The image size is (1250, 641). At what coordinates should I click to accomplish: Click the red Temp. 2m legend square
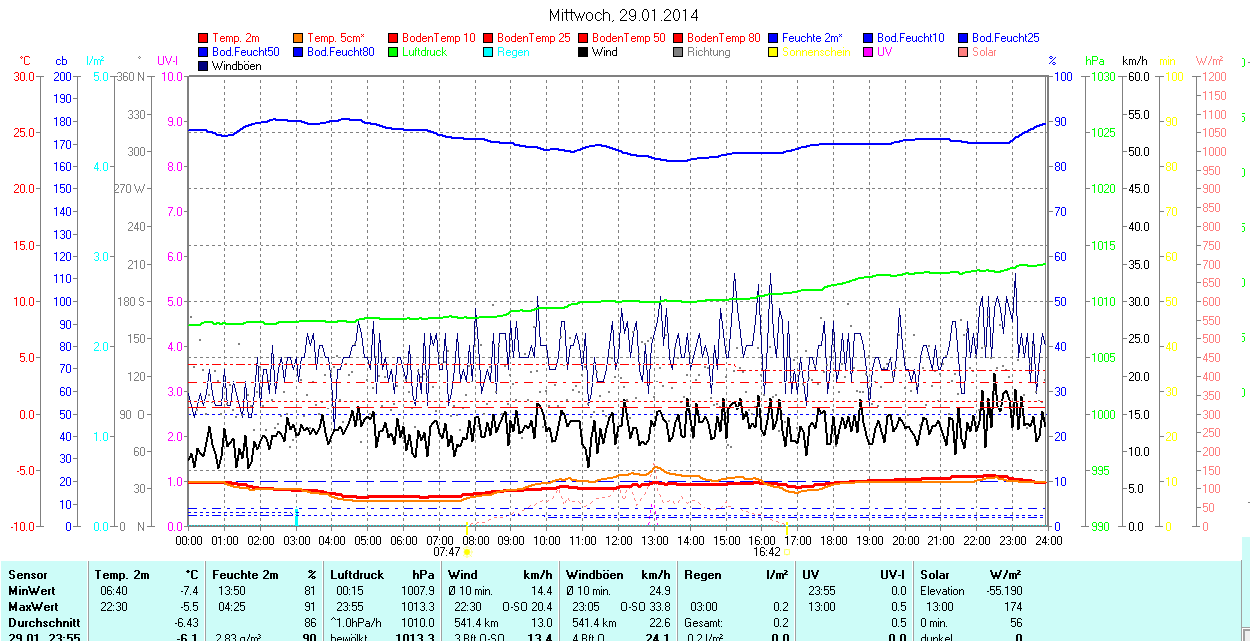pos(203,38)
